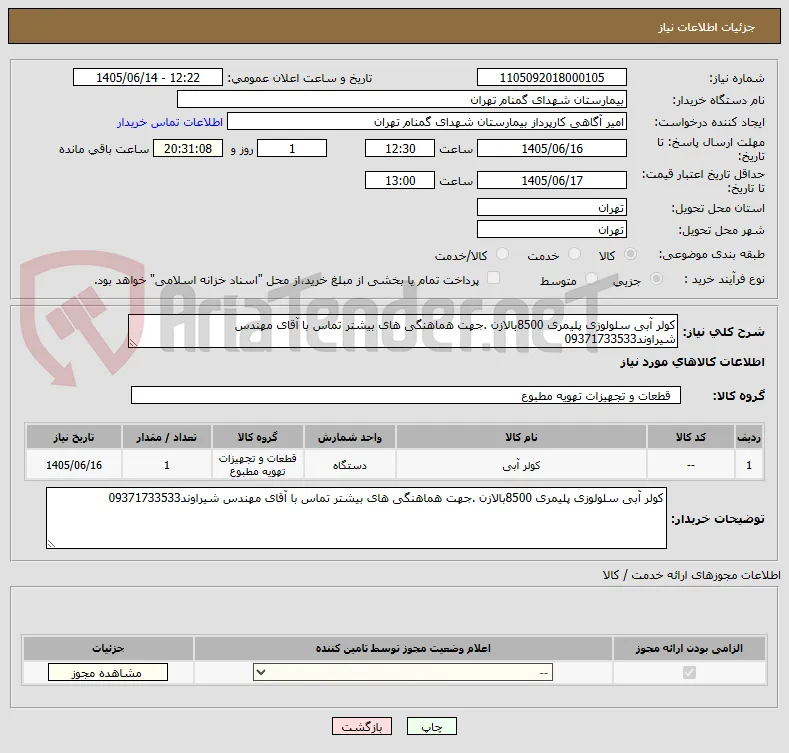Click the price validity time 13:00 field

pyautogui.click(x=400, y=180)
